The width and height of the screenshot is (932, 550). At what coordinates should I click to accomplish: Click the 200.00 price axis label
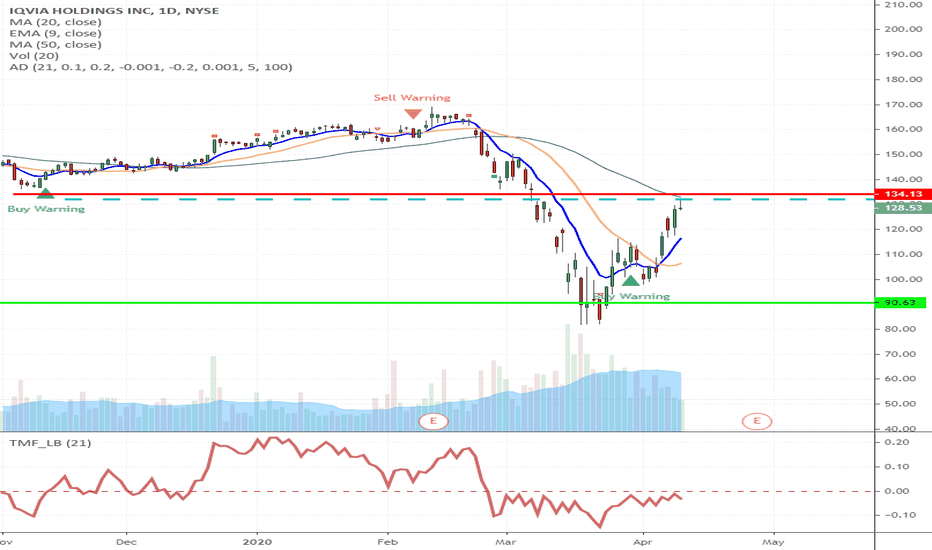(903, 29)
